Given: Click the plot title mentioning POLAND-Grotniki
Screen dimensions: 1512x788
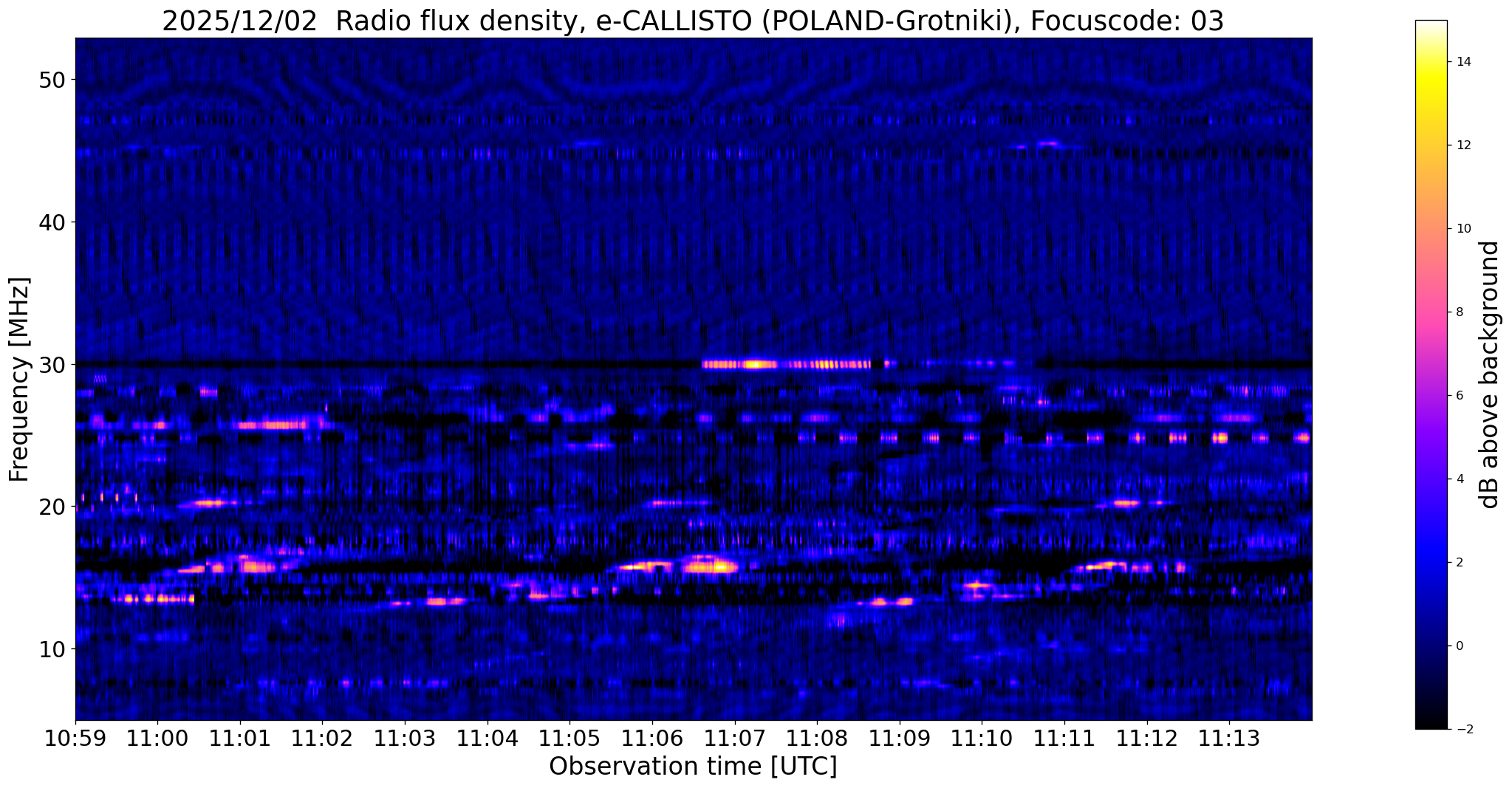Looking at the screenshot, I should [x=693, y=21].
